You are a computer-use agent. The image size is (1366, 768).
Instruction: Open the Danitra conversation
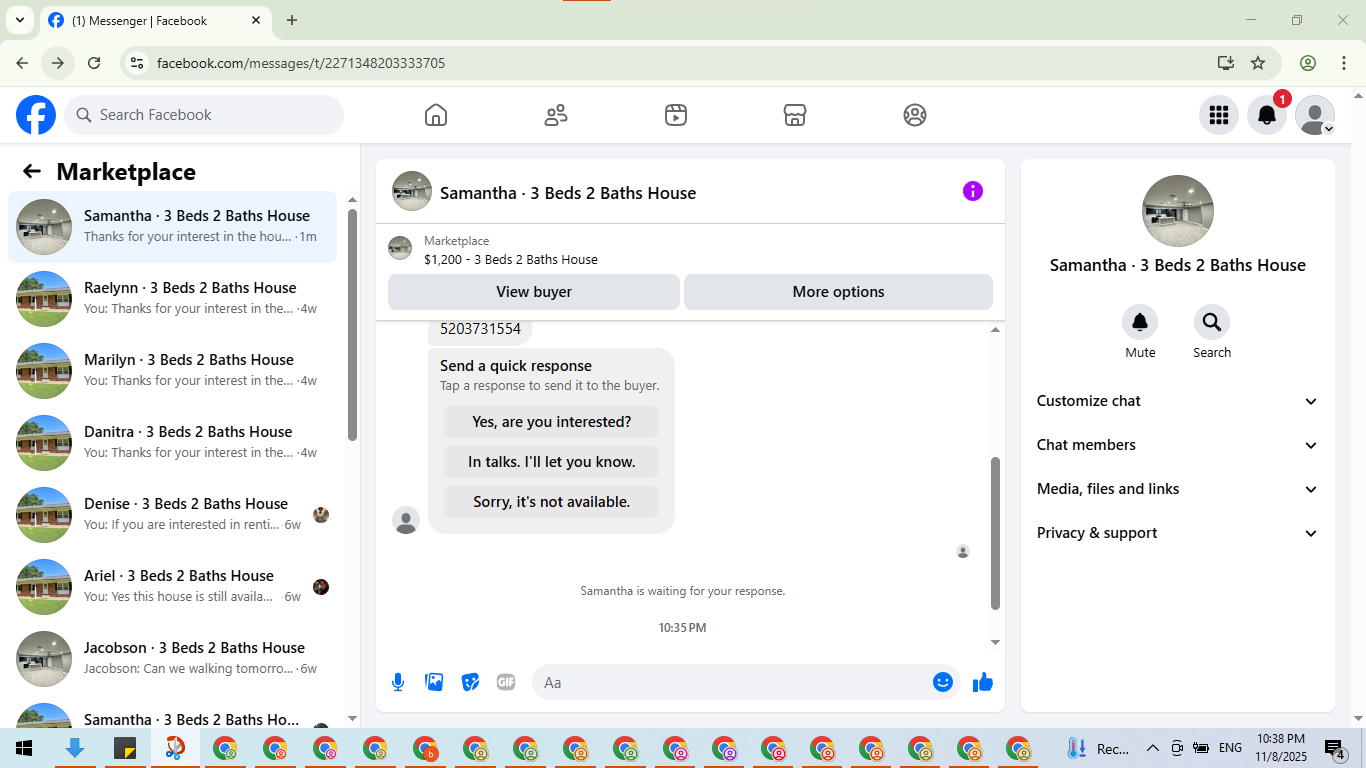pyautogui.click(x=173, y=443)
